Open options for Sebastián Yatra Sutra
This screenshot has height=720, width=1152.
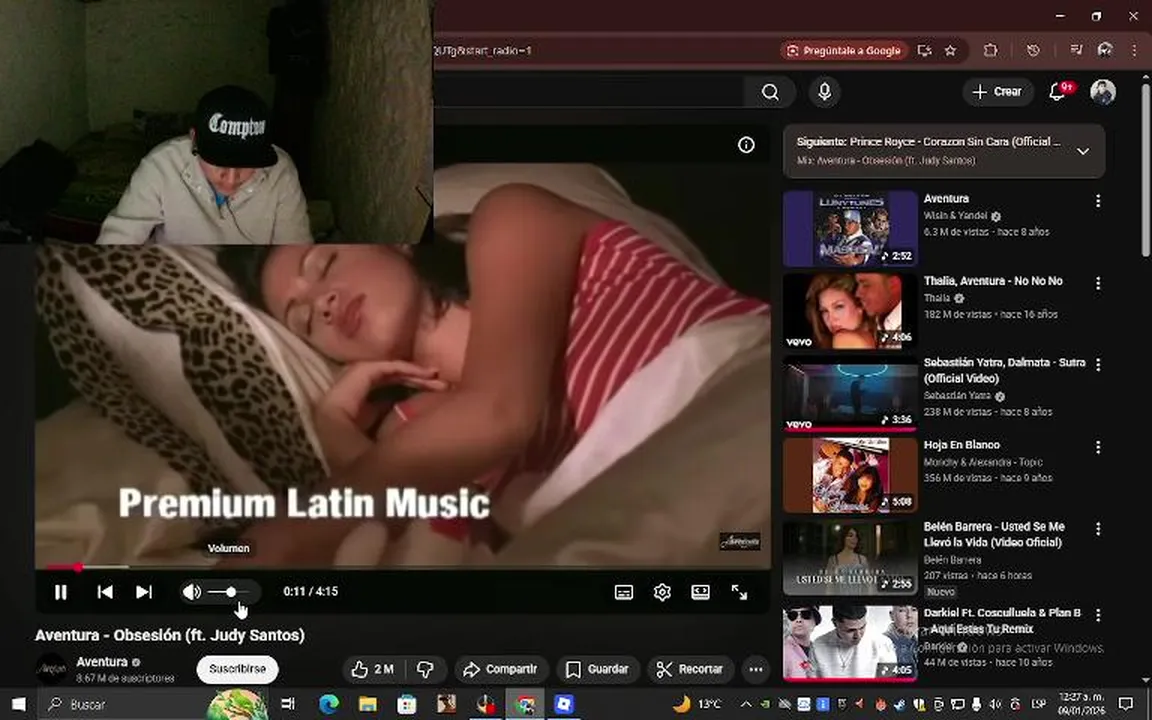[1098, 364]
